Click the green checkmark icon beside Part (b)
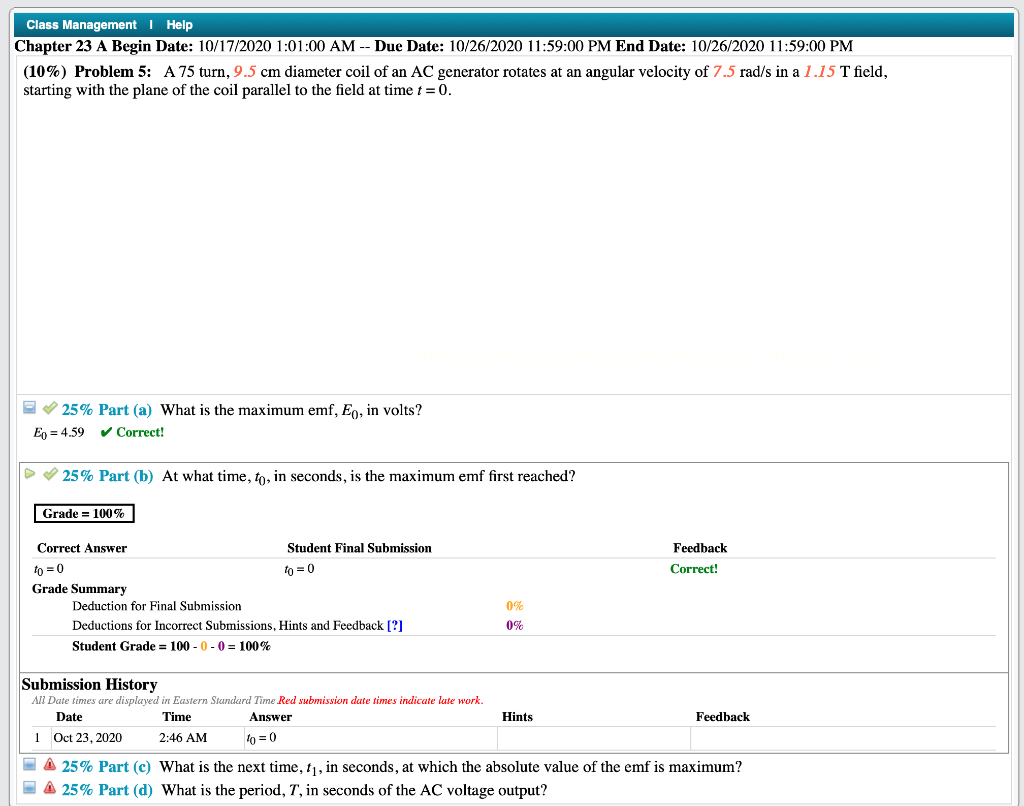This screenshot has width=1024, height=806. [x=50, y=474]
